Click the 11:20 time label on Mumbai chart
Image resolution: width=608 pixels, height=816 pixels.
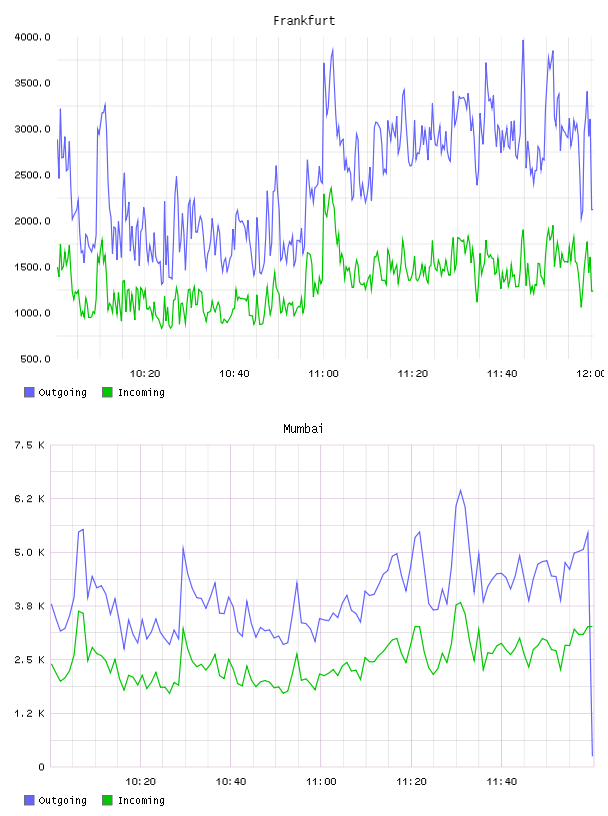pos(411,782)
